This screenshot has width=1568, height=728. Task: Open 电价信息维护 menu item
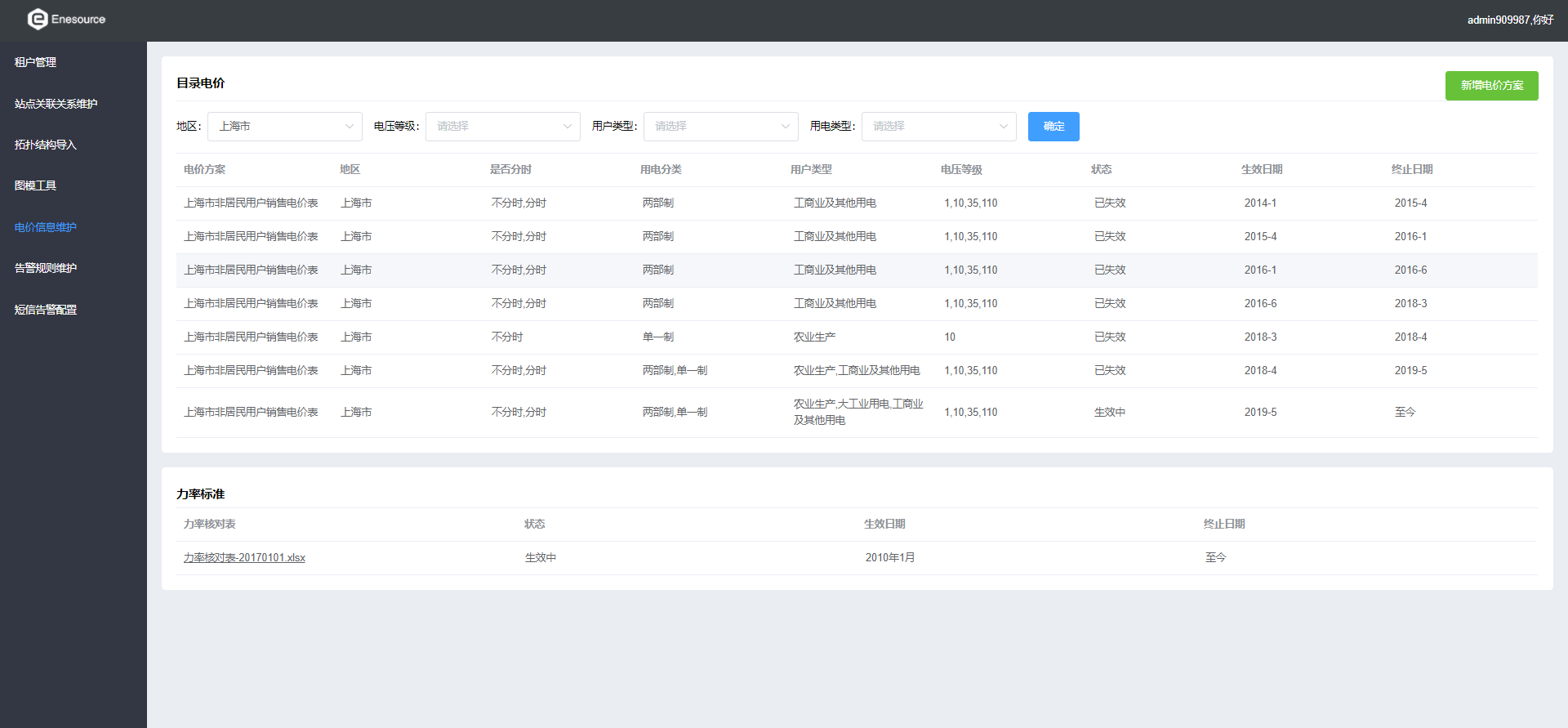(45, 227)
